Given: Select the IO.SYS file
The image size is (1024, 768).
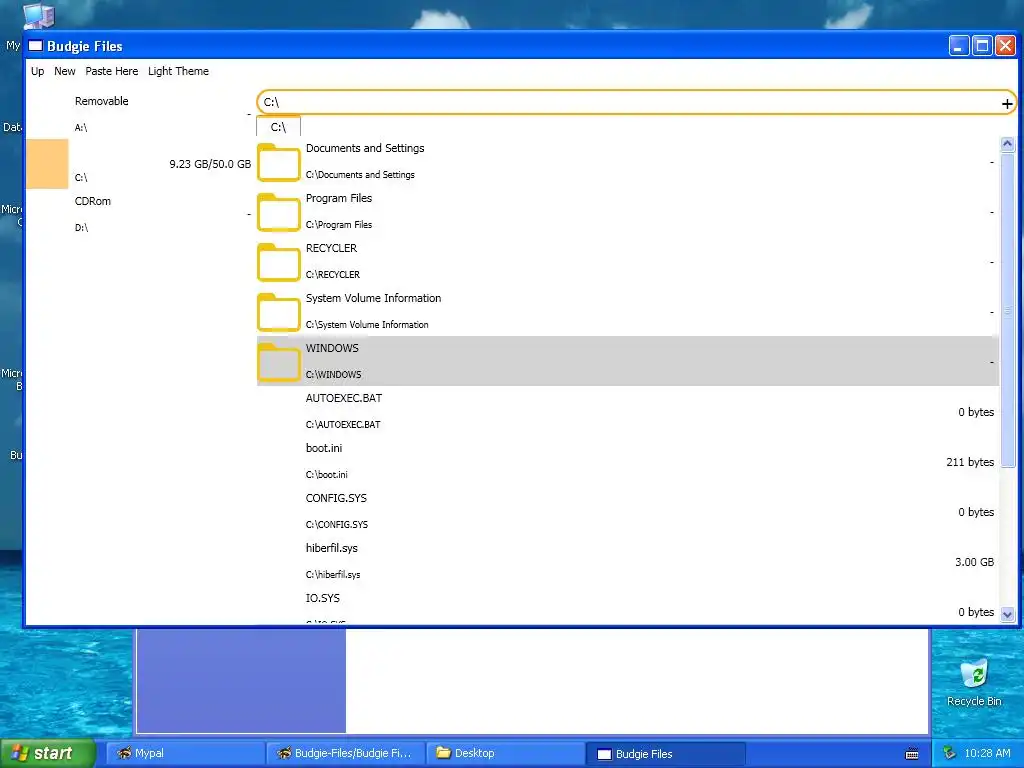Looking at the screenshot, I should (627, 606).
